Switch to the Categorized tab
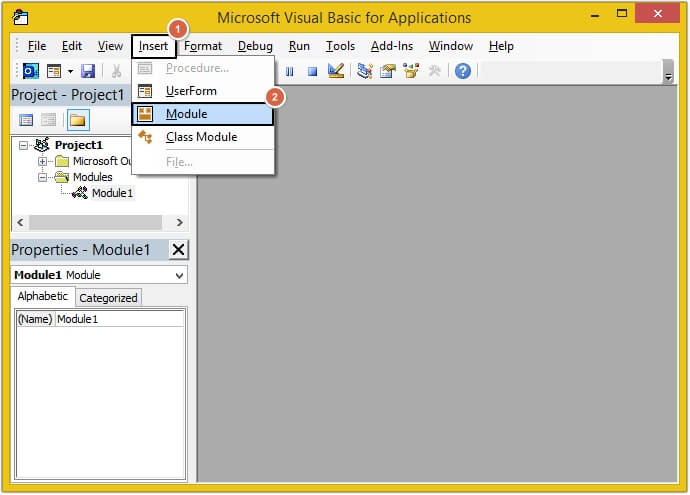 coord(108,298)
